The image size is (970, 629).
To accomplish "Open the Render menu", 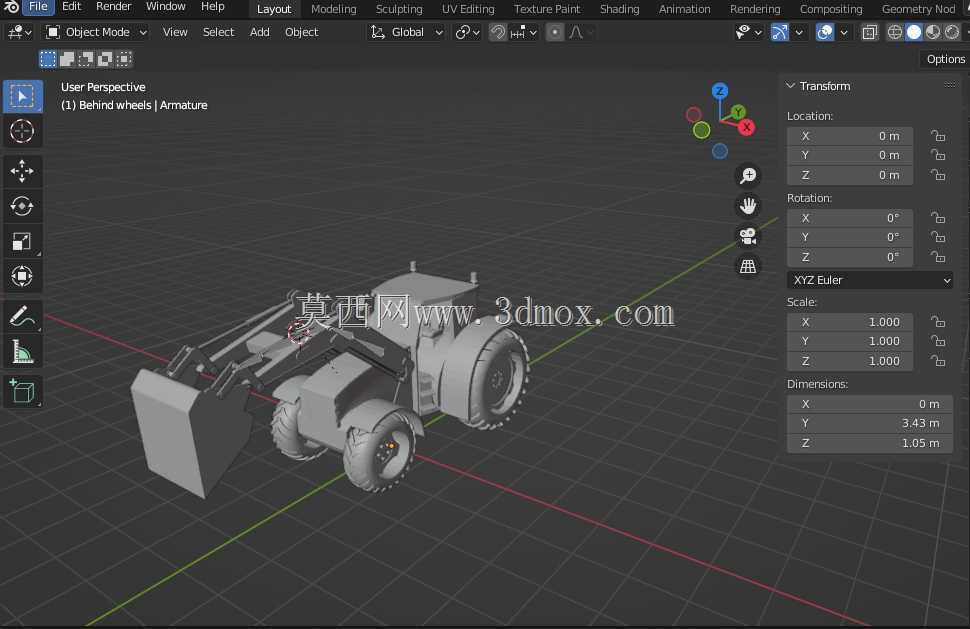I will pyautogui.click(x=114, y=7).
